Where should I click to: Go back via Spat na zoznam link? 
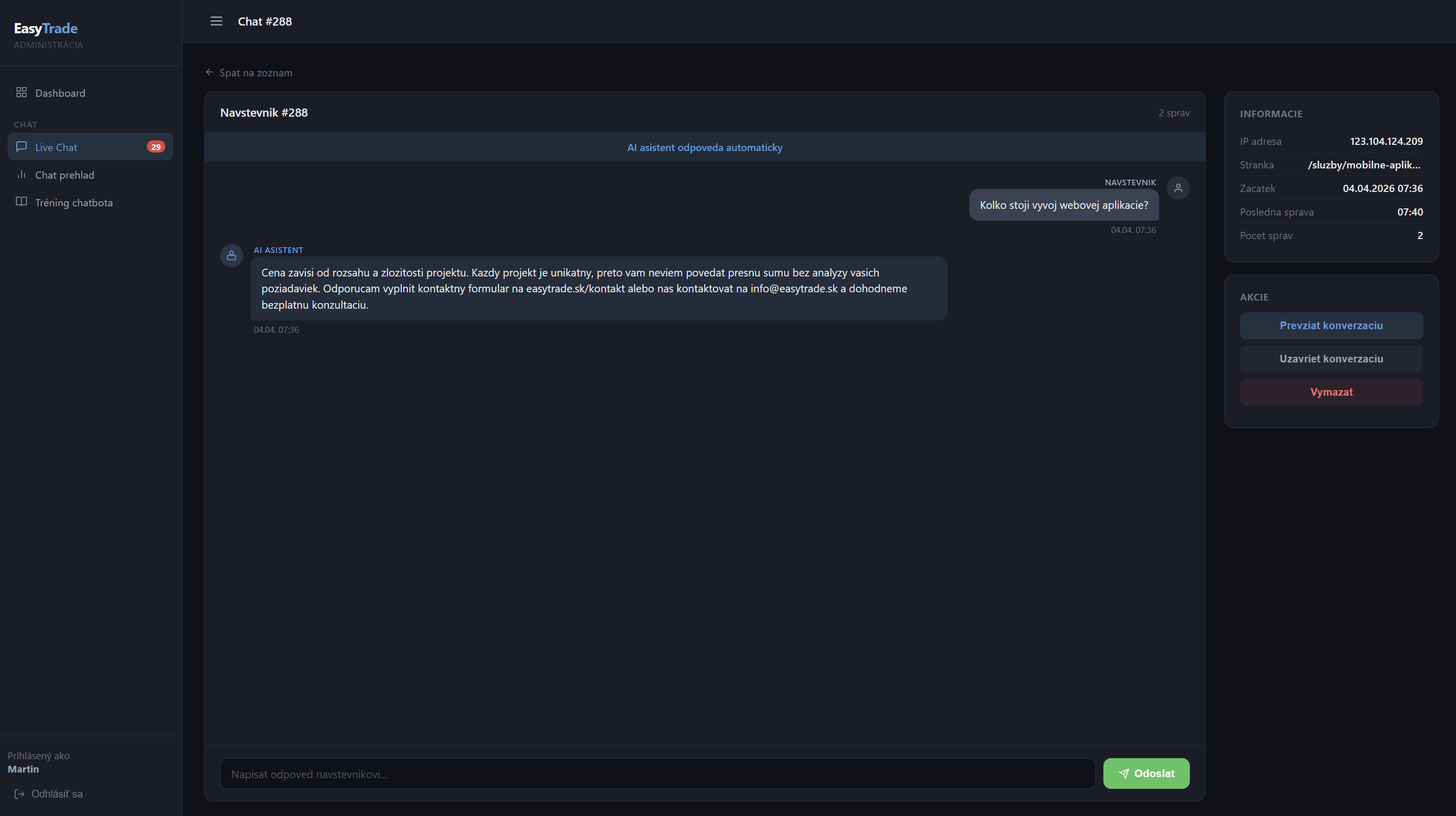click(x=255, y=73)
